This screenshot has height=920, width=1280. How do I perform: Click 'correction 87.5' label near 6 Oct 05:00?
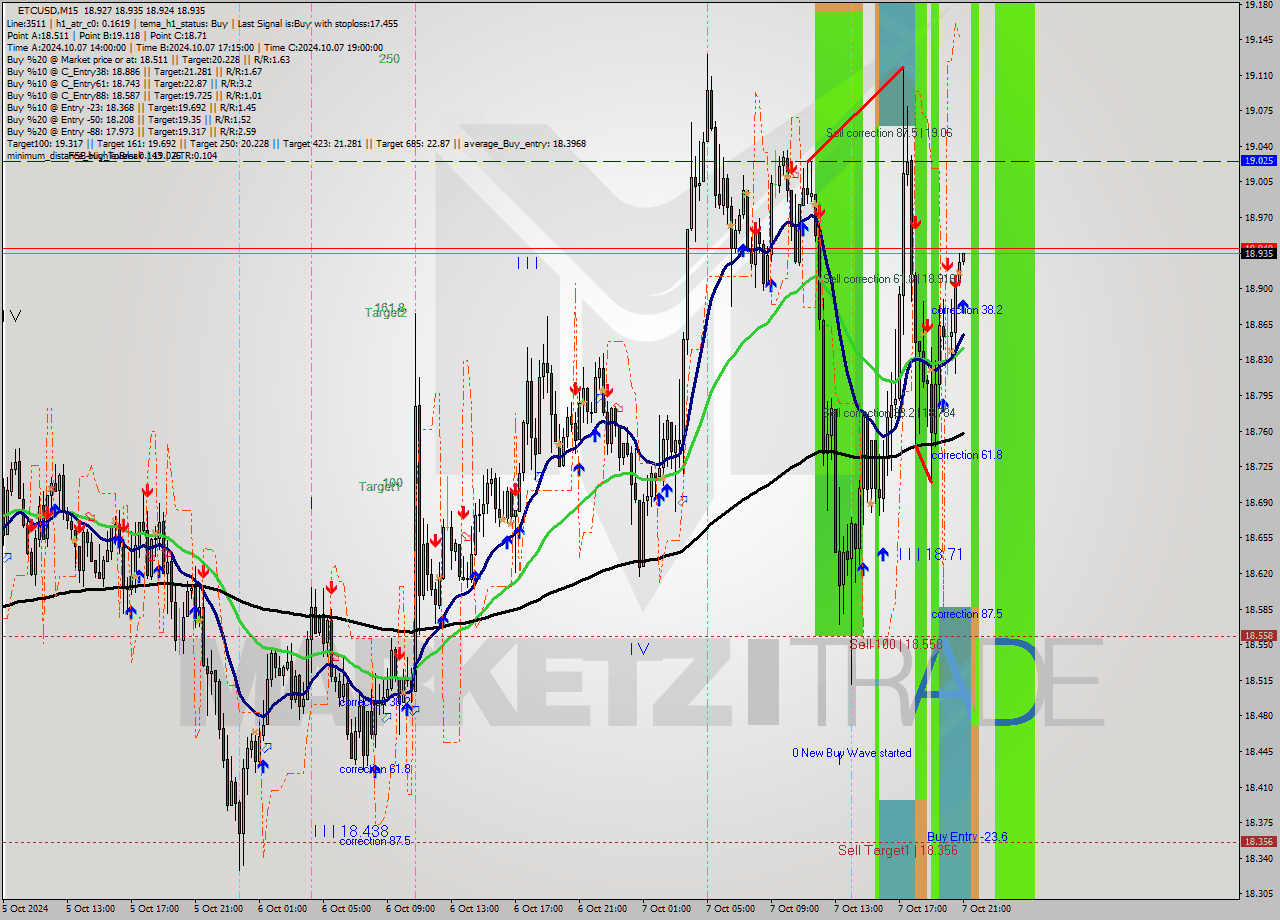coord(375,841)
